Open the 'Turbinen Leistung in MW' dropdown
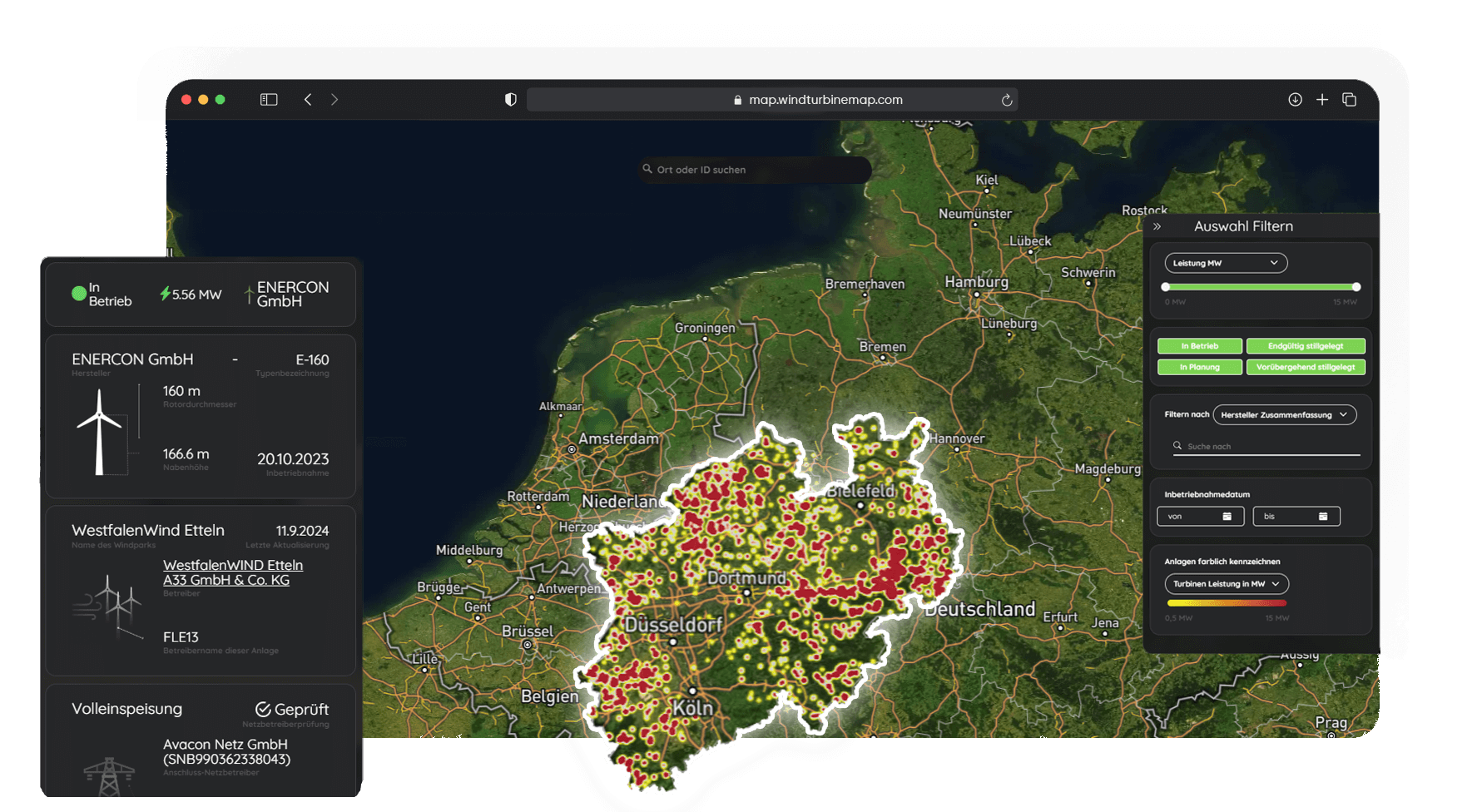 (x=1227, y=584)
